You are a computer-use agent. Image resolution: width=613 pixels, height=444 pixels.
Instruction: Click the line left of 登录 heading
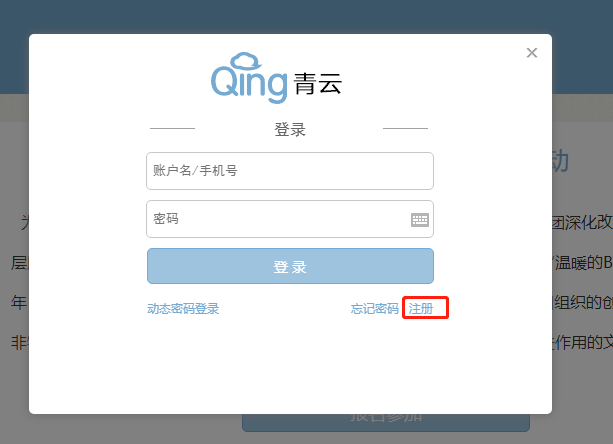point(172,128)
